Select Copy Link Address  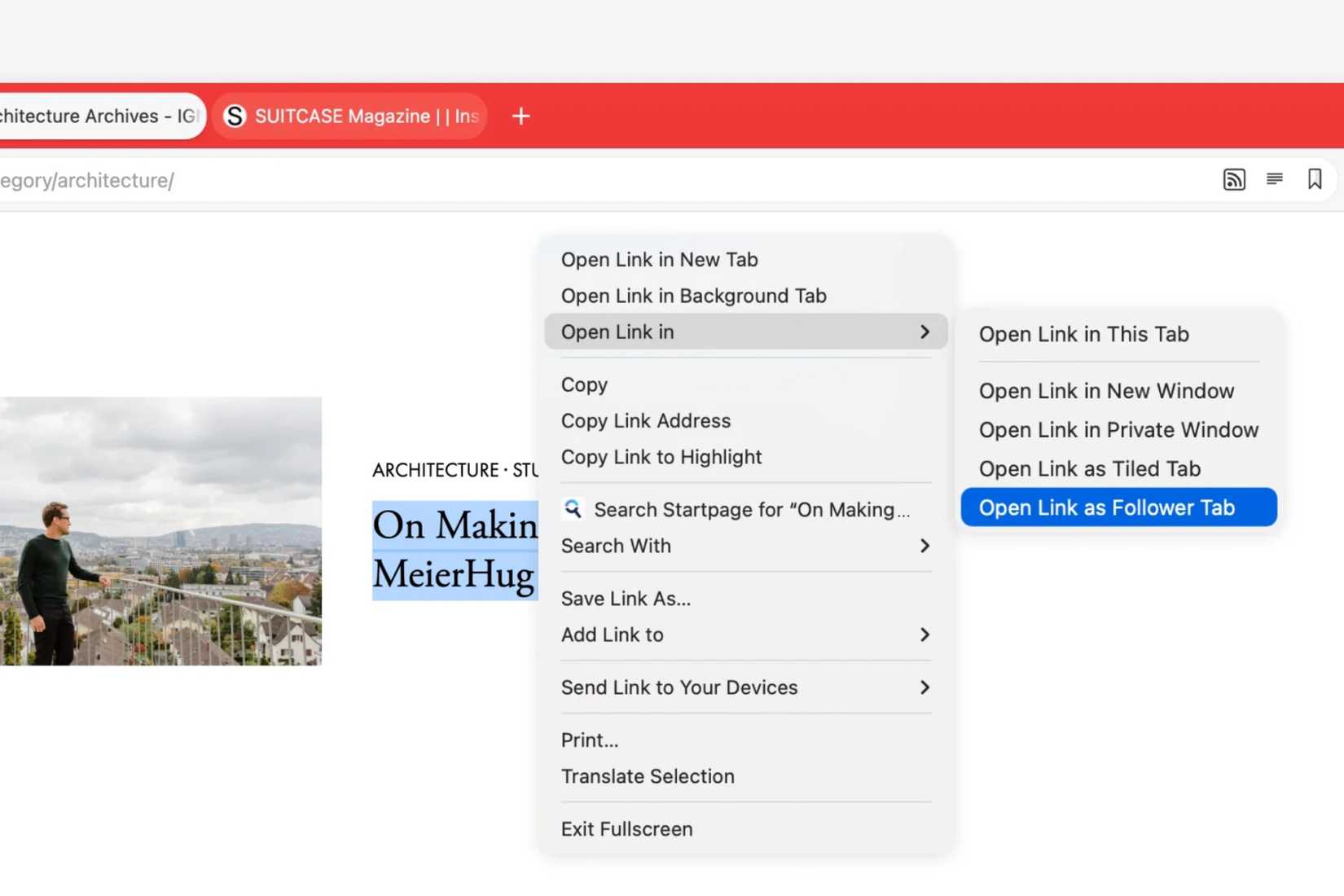645,421
